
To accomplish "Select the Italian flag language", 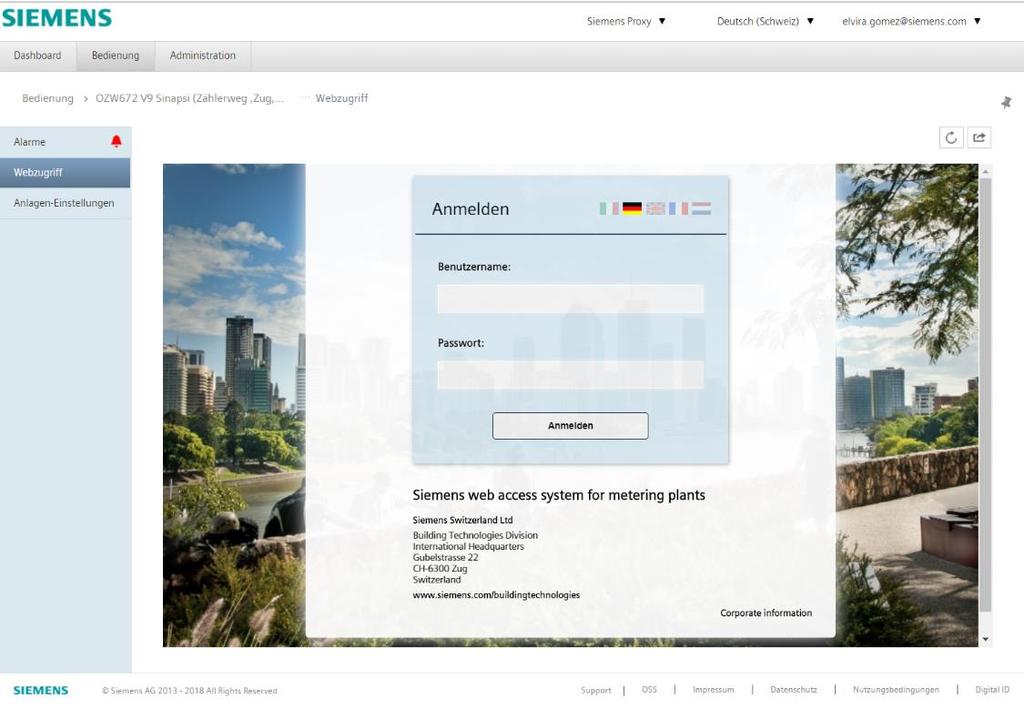I will 609,208.
